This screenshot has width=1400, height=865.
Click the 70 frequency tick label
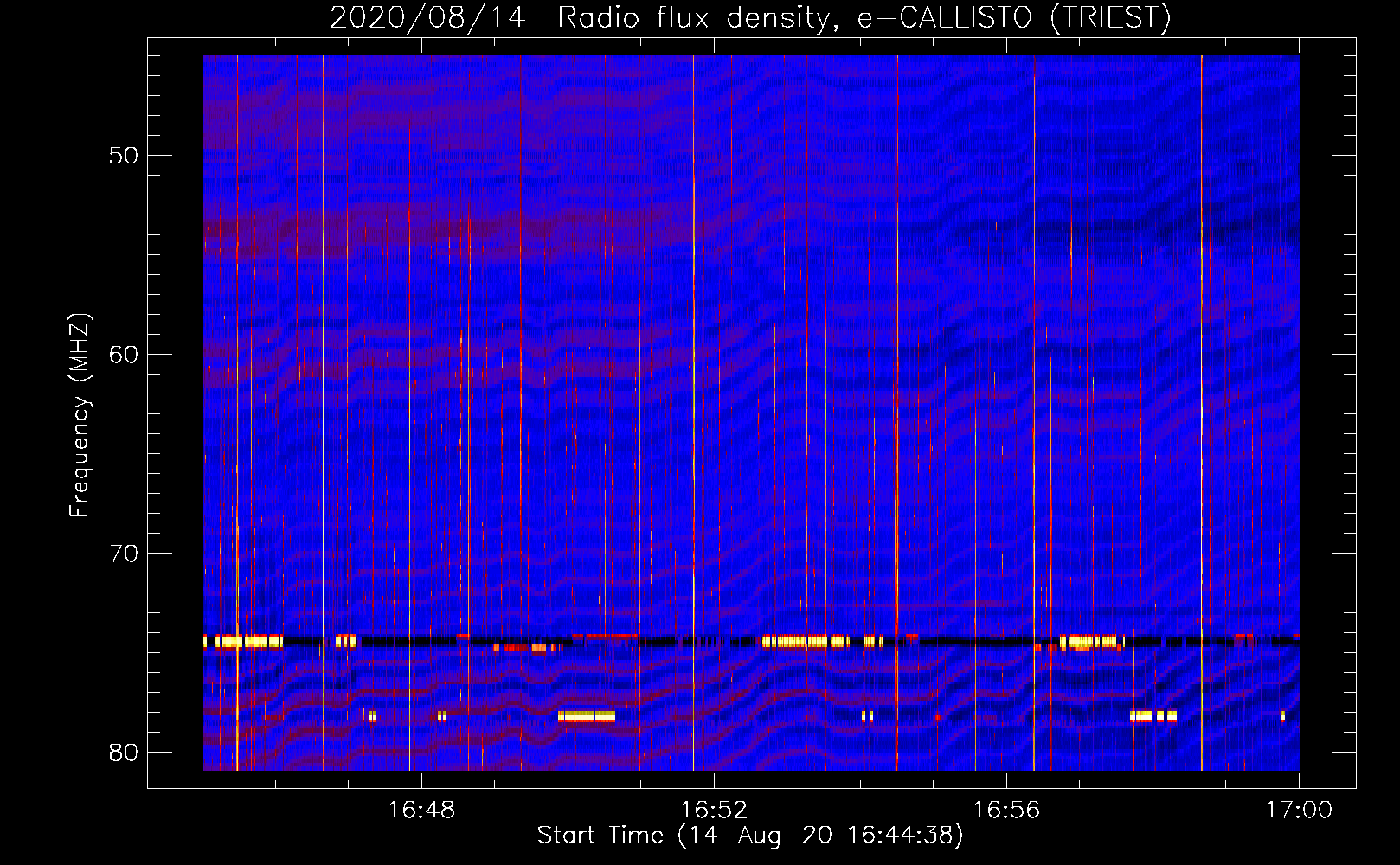tap(124, 554)
